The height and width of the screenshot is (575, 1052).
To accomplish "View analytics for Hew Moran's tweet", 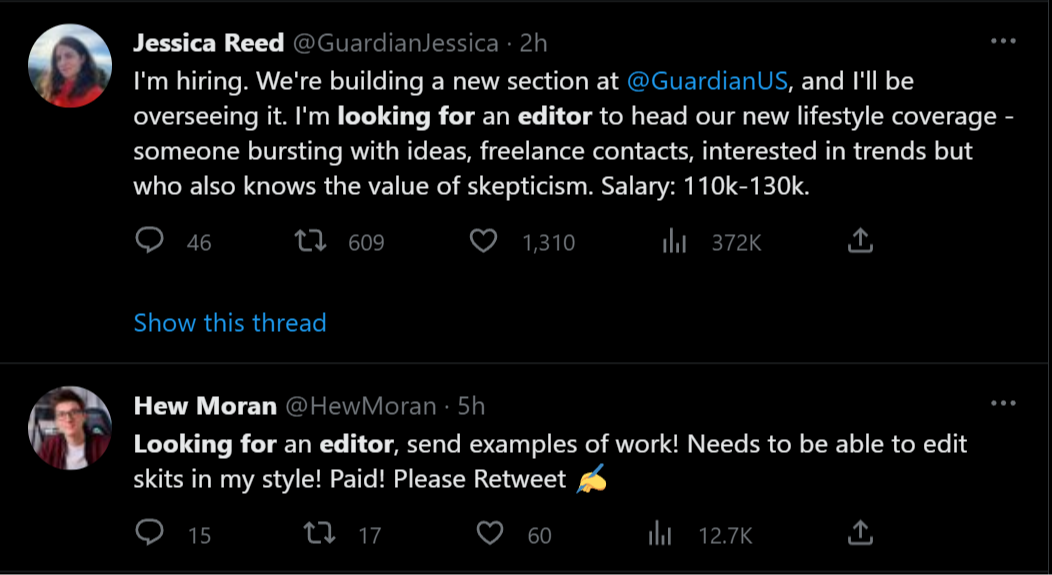I will click(x=660, y=534).
